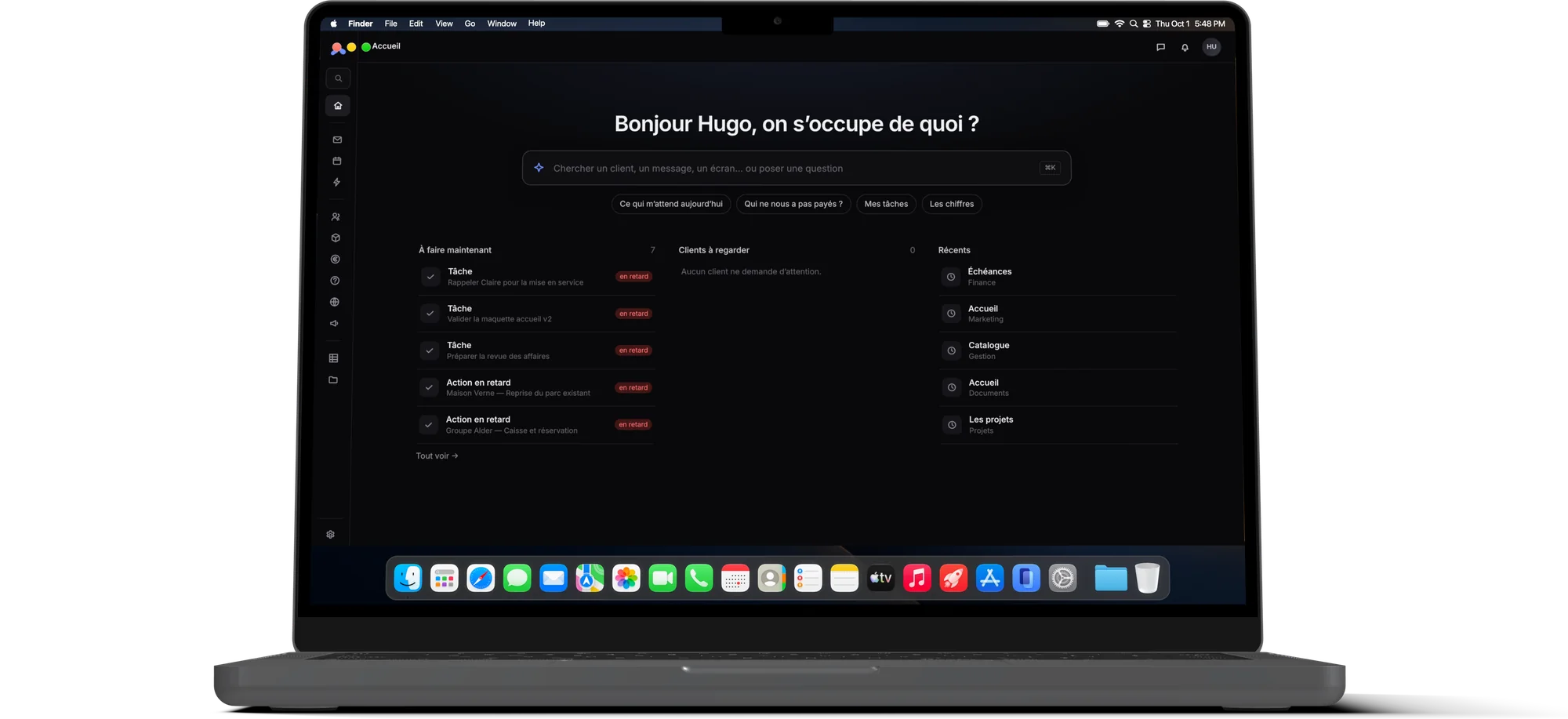Open Control Center in the menu bar
This screenshot has height=719, width=1568.
[1146, 24]
